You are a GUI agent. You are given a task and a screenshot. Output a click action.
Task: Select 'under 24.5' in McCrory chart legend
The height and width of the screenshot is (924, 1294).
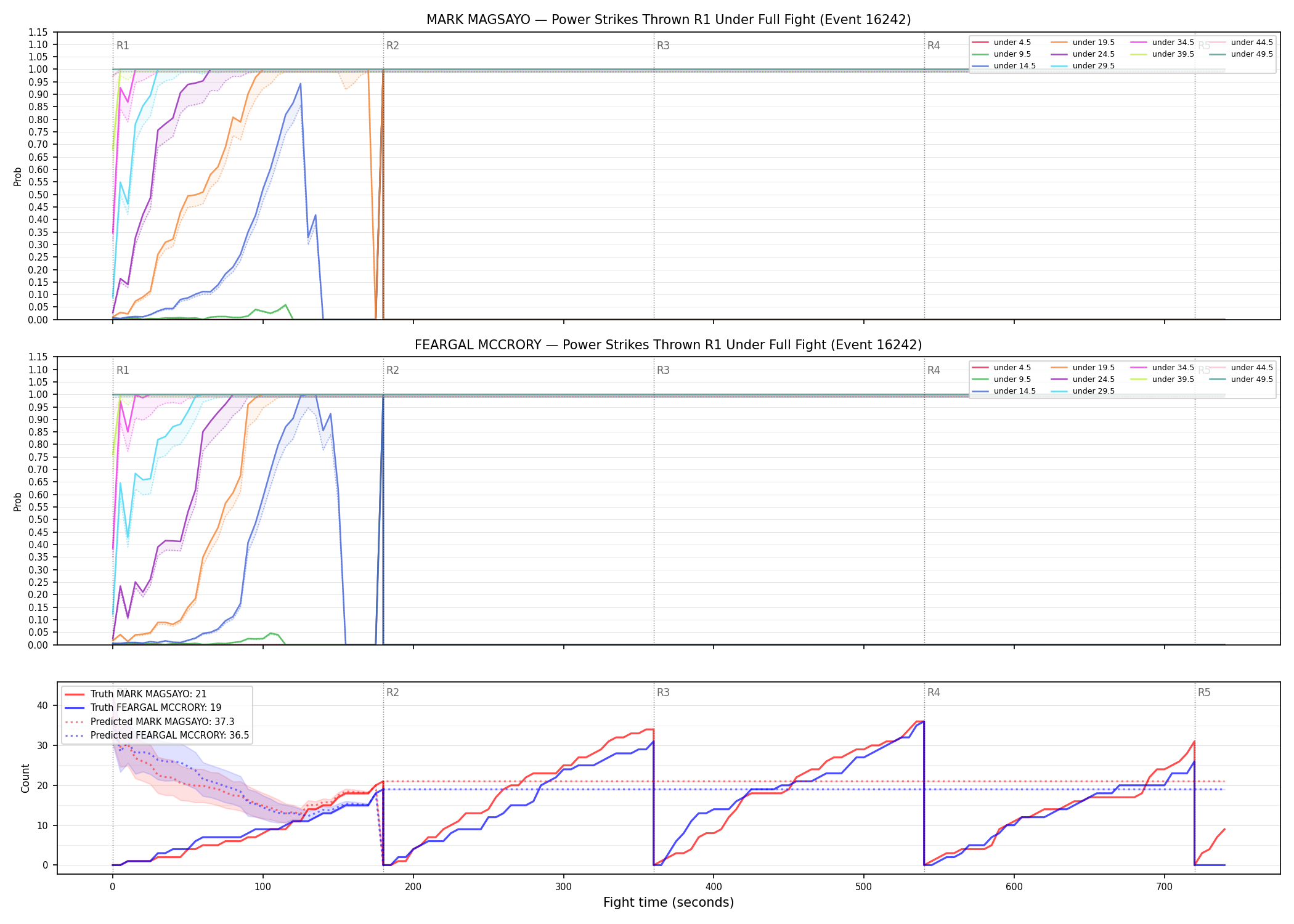1083,379
